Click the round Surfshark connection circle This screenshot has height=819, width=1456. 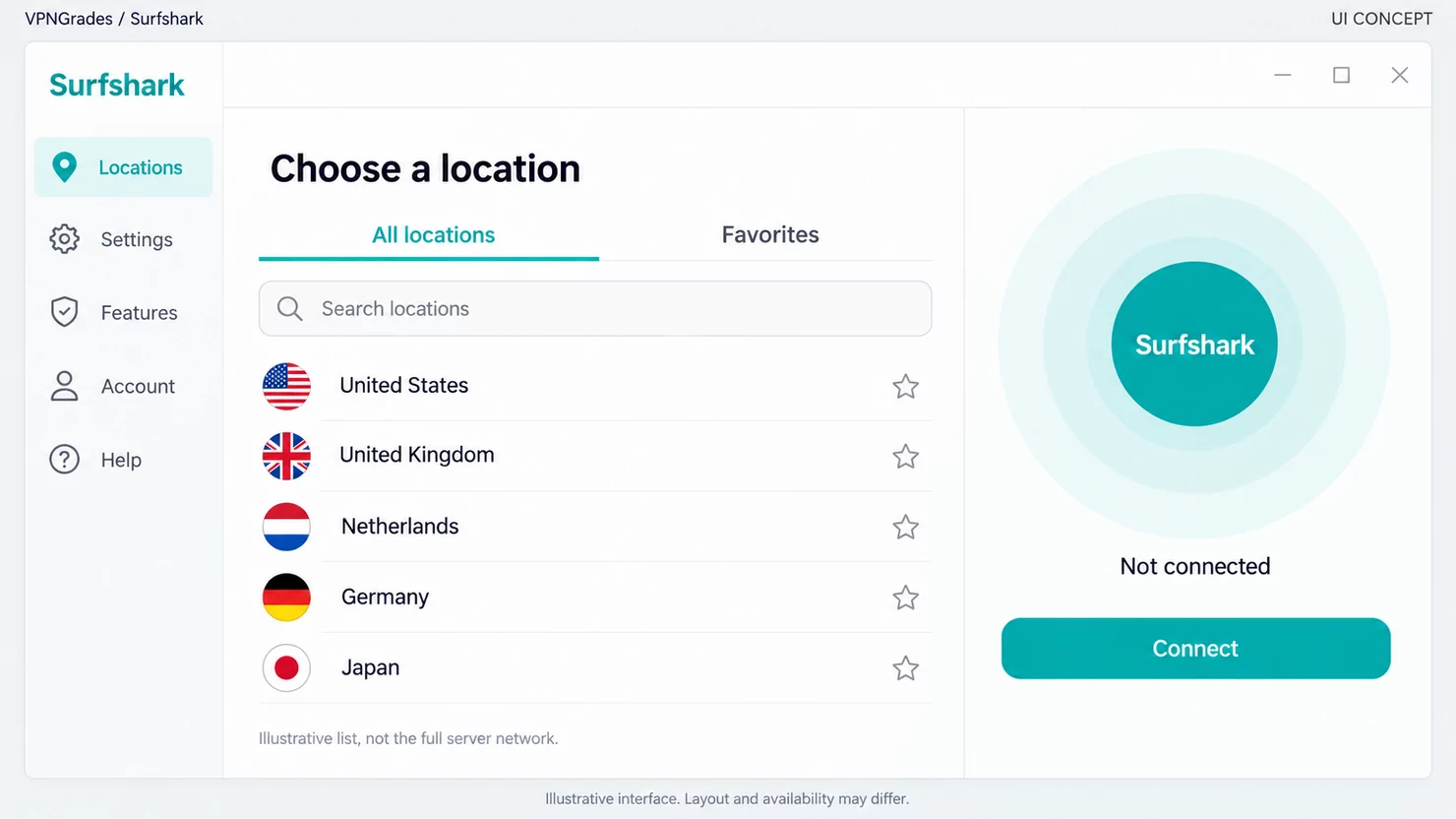pos(1194,344)
